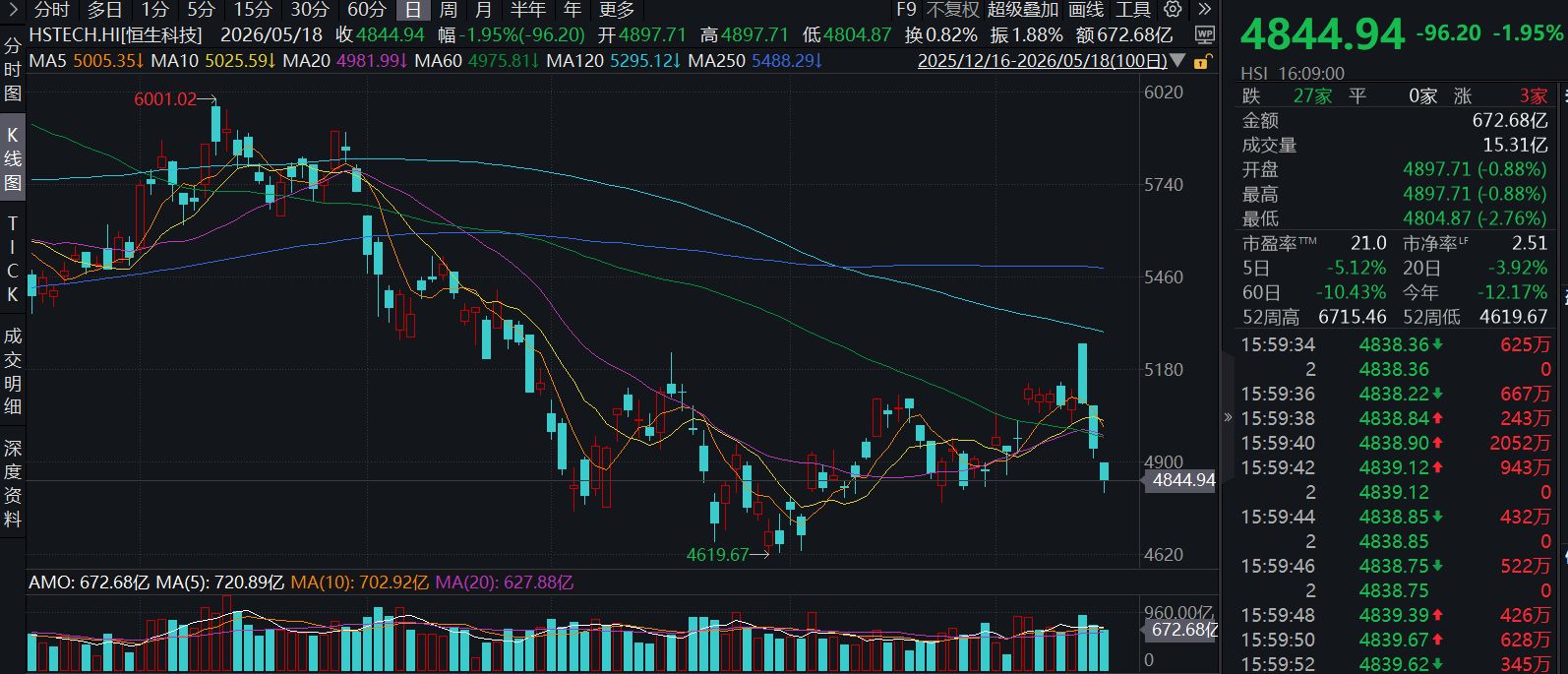Click MA(10): 702.92亿 volume average label
The width and height of the screenshot is (1568, 674).
pyautogui.click(x=360, y=582)
